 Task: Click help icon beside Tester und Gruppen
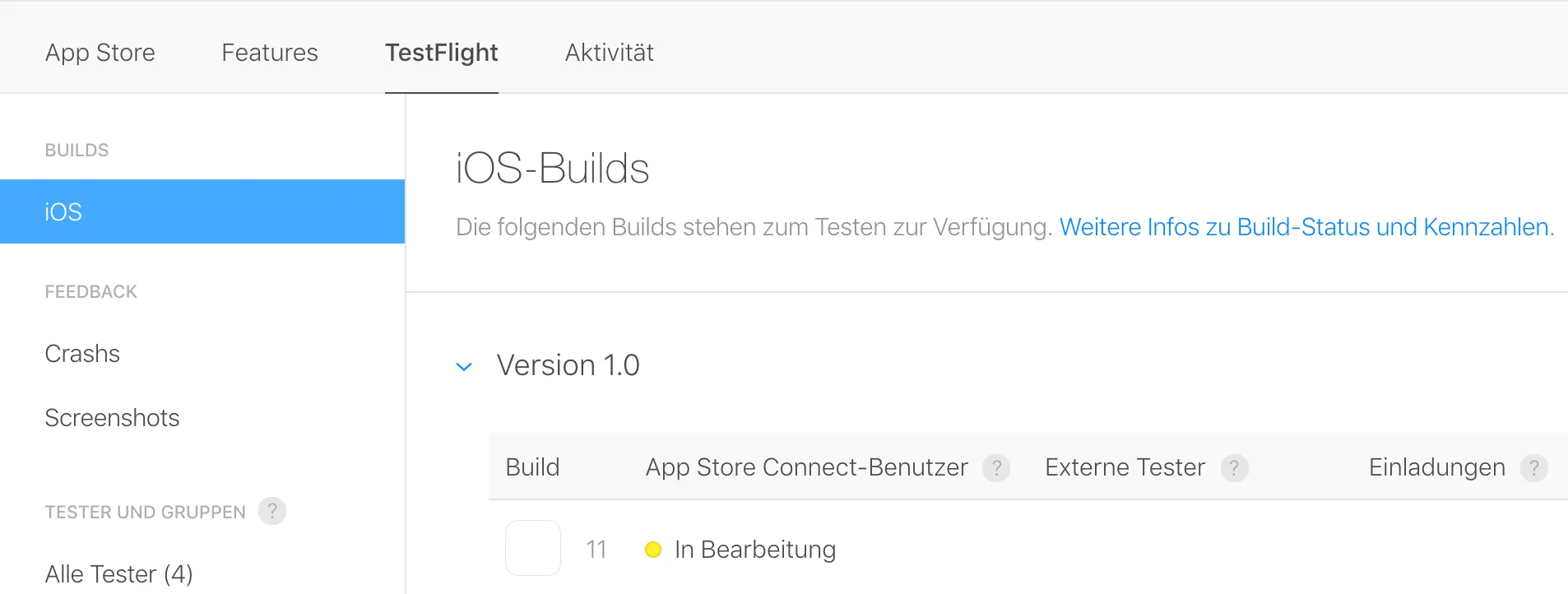point(272,511)
